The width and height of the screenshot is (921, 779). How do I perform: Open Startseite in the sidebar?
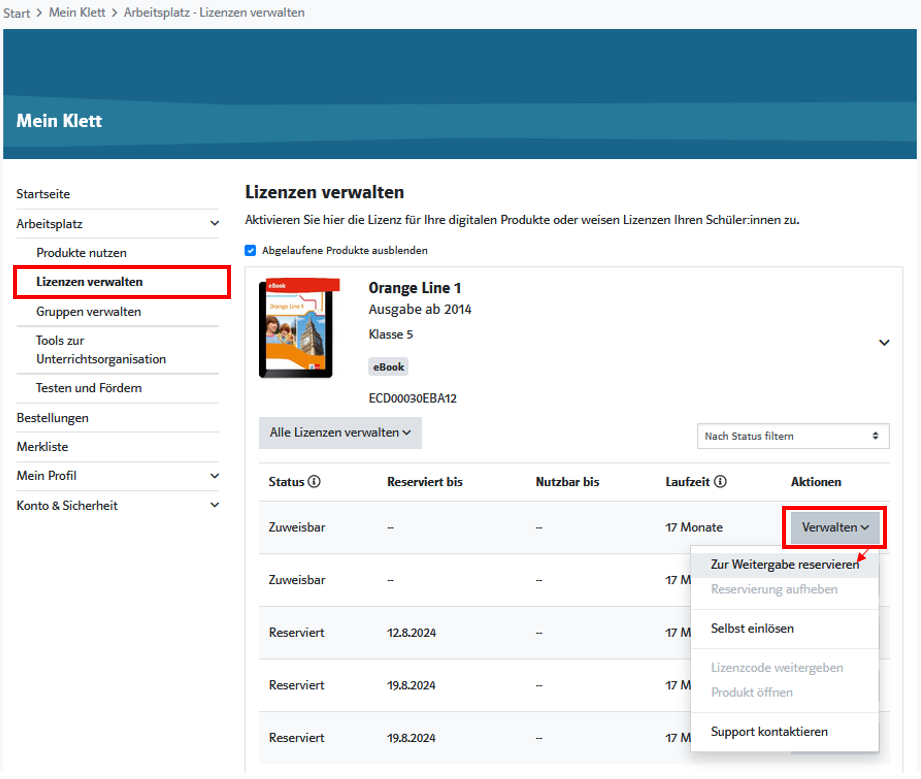click(x=43, y=194)
